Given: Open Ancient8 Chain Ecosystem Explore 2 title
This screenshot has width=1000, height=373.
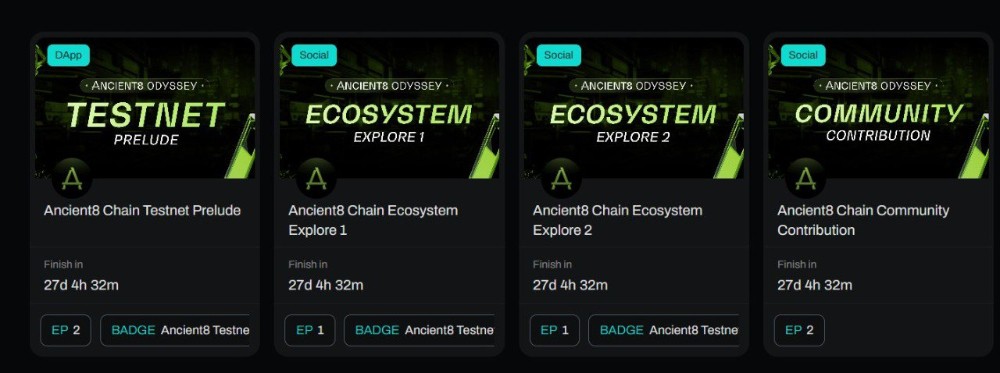Looking at the screenshot, I should coord(617,220).
